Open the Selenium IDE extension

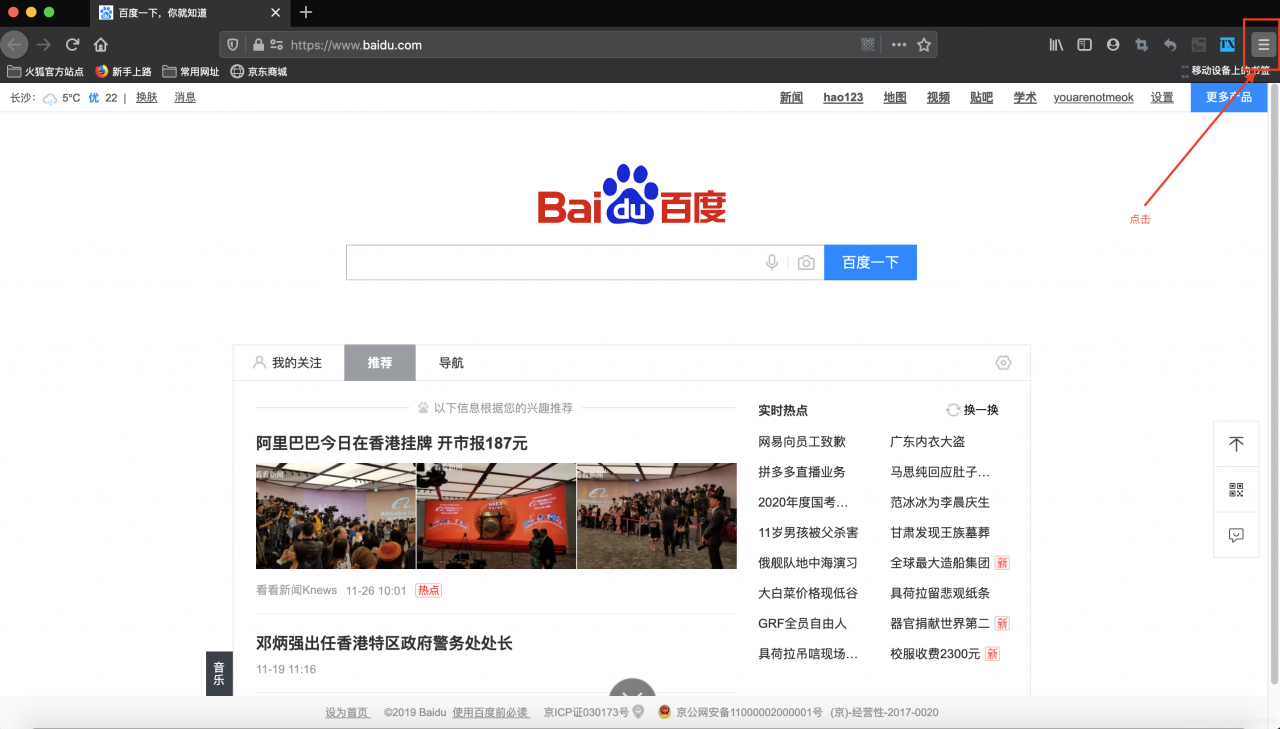click(x=1198, y=45)
